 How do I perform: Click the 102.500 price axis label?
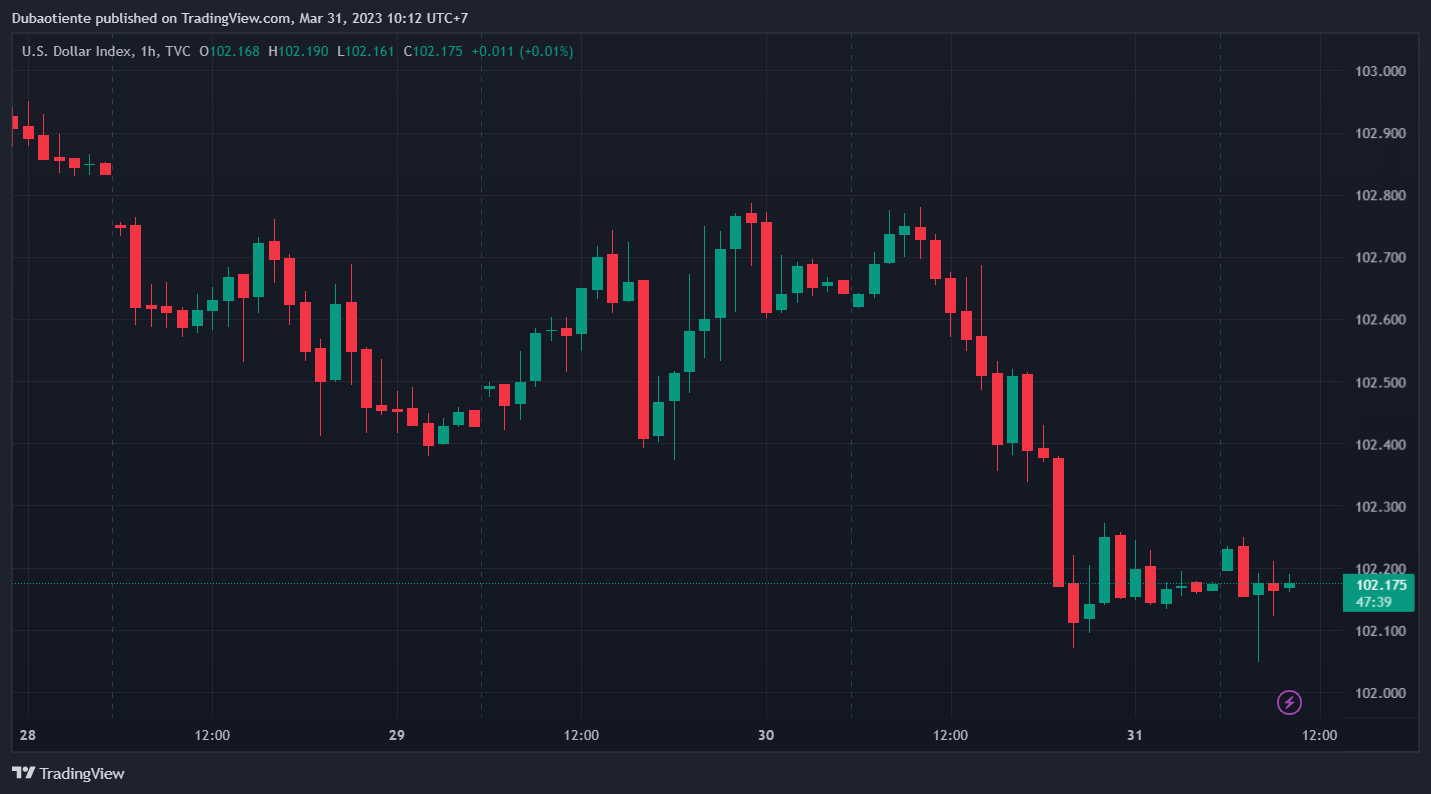[x=1380, y=382]
